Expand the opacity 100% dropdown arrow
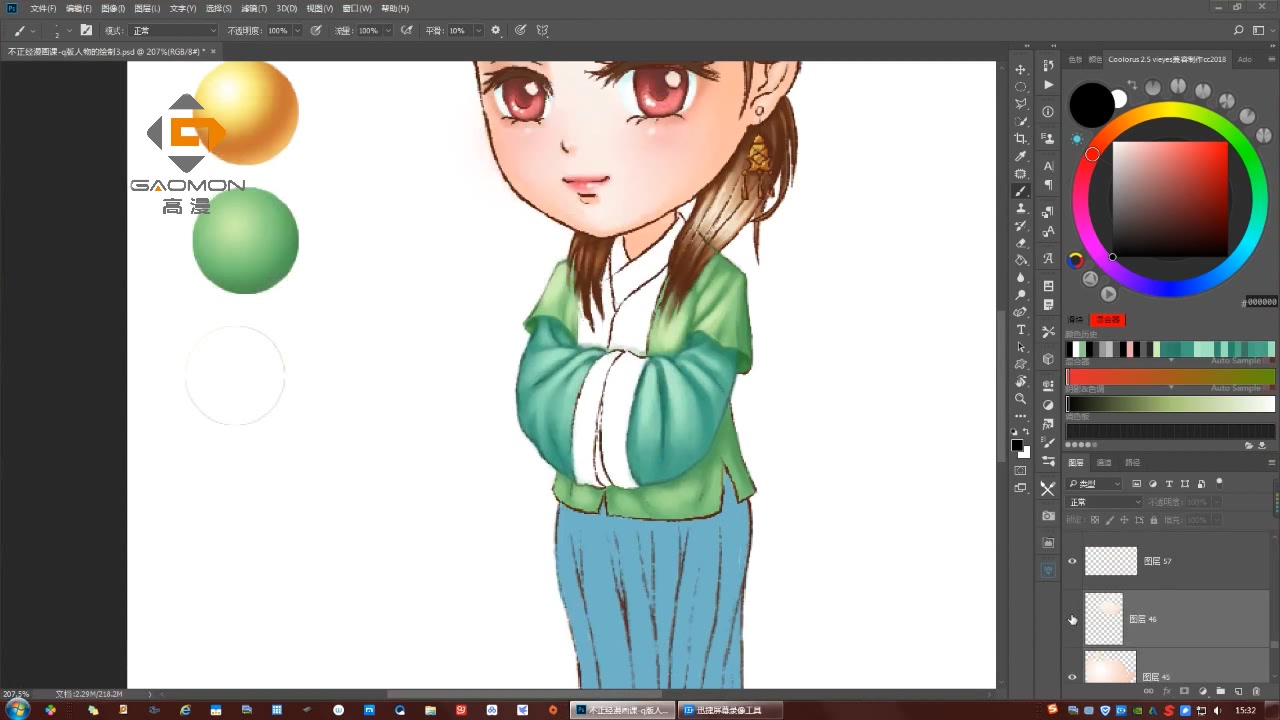 point(298,30)
